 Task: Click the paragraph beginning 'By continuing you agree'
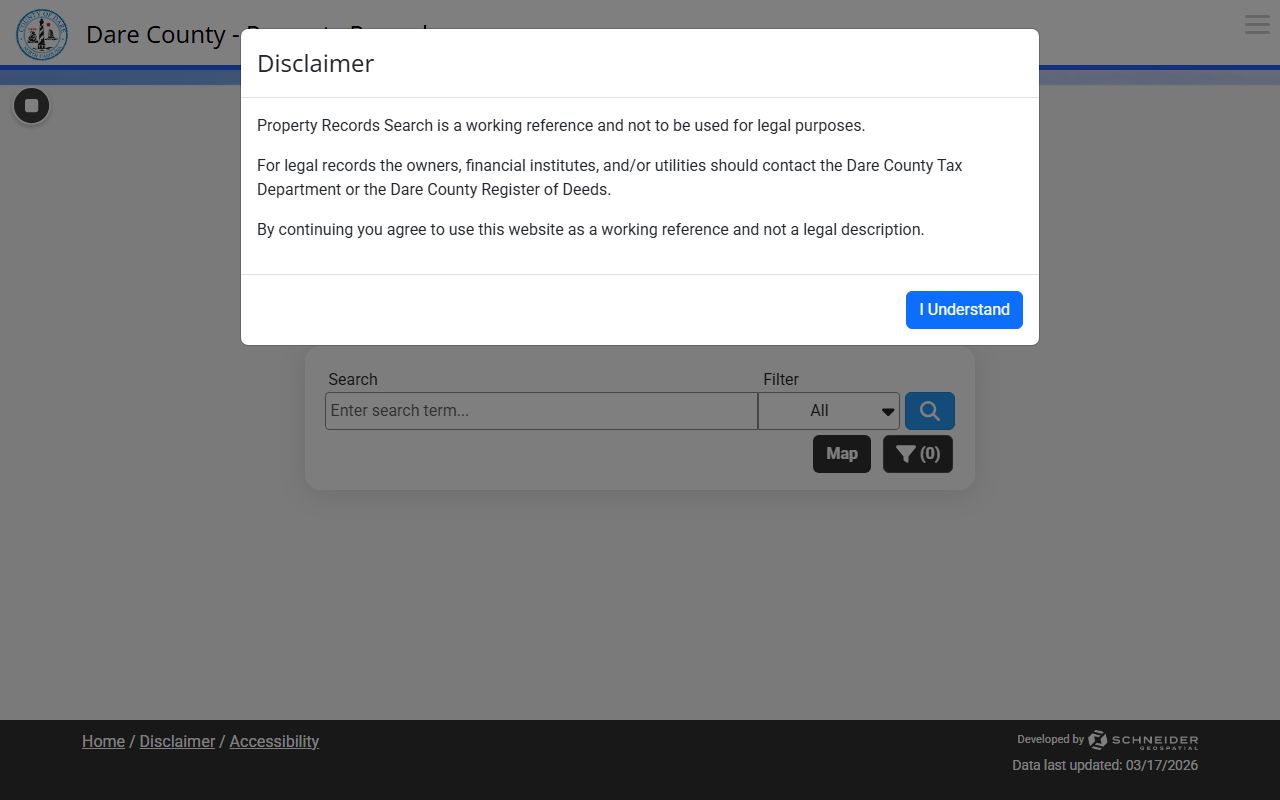point(590,229)
